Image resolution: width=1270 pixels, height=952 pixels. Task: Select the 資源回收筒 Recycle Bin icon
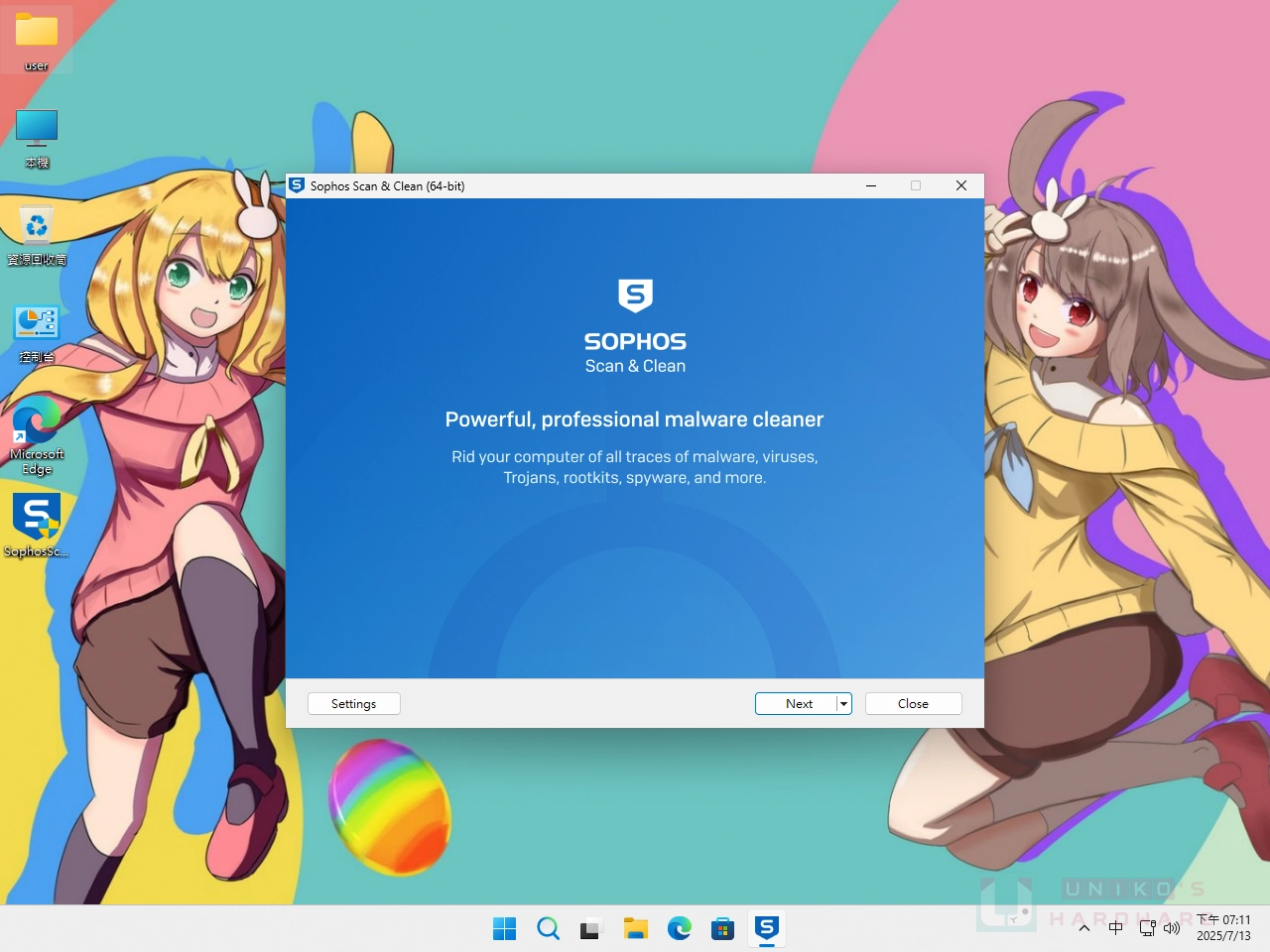pos(37,235)
